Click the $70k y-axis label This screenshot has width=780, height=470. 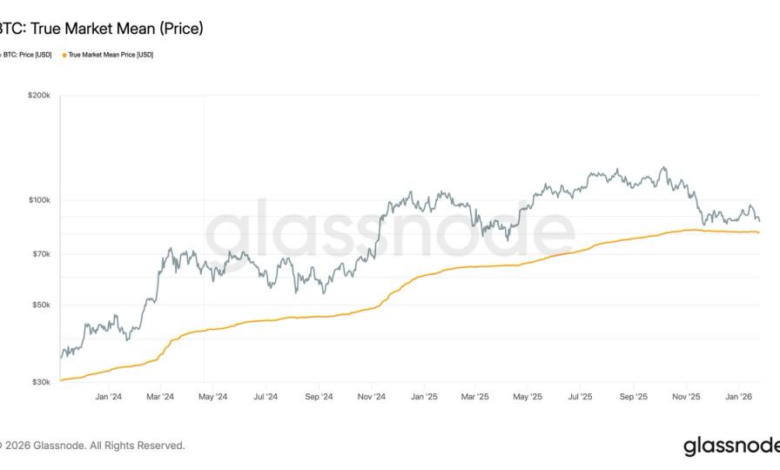40,254
